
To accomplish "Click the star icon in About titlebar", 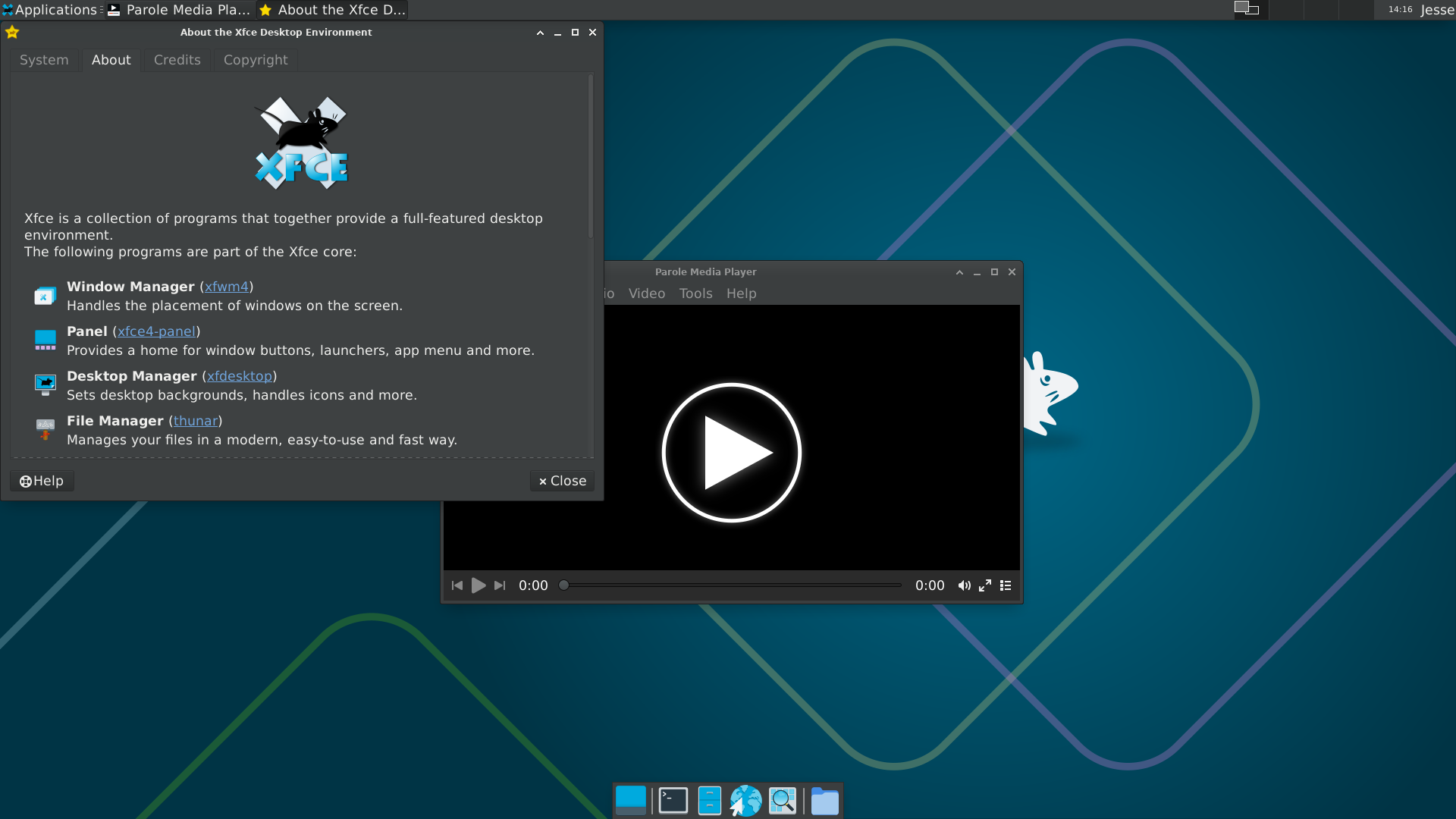I will (12, 32).
